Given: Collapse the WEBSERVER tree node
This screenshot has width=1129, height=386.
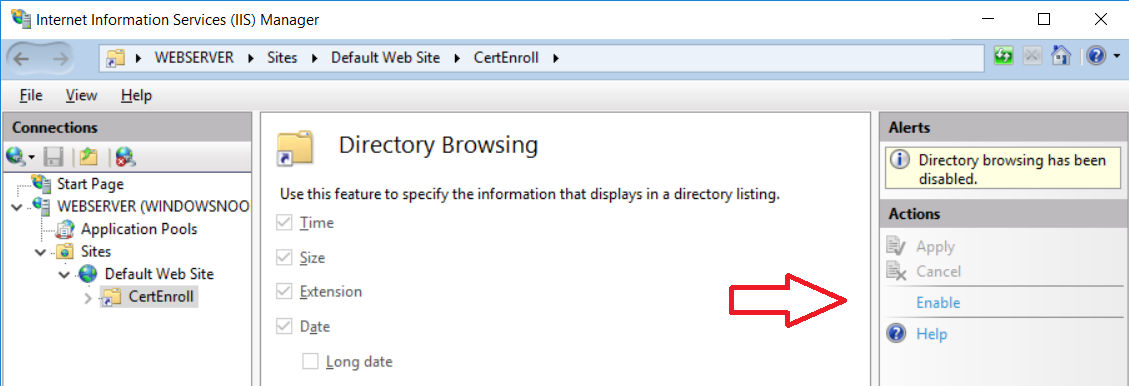Looking at the screenshot, I should pos(17,207).
